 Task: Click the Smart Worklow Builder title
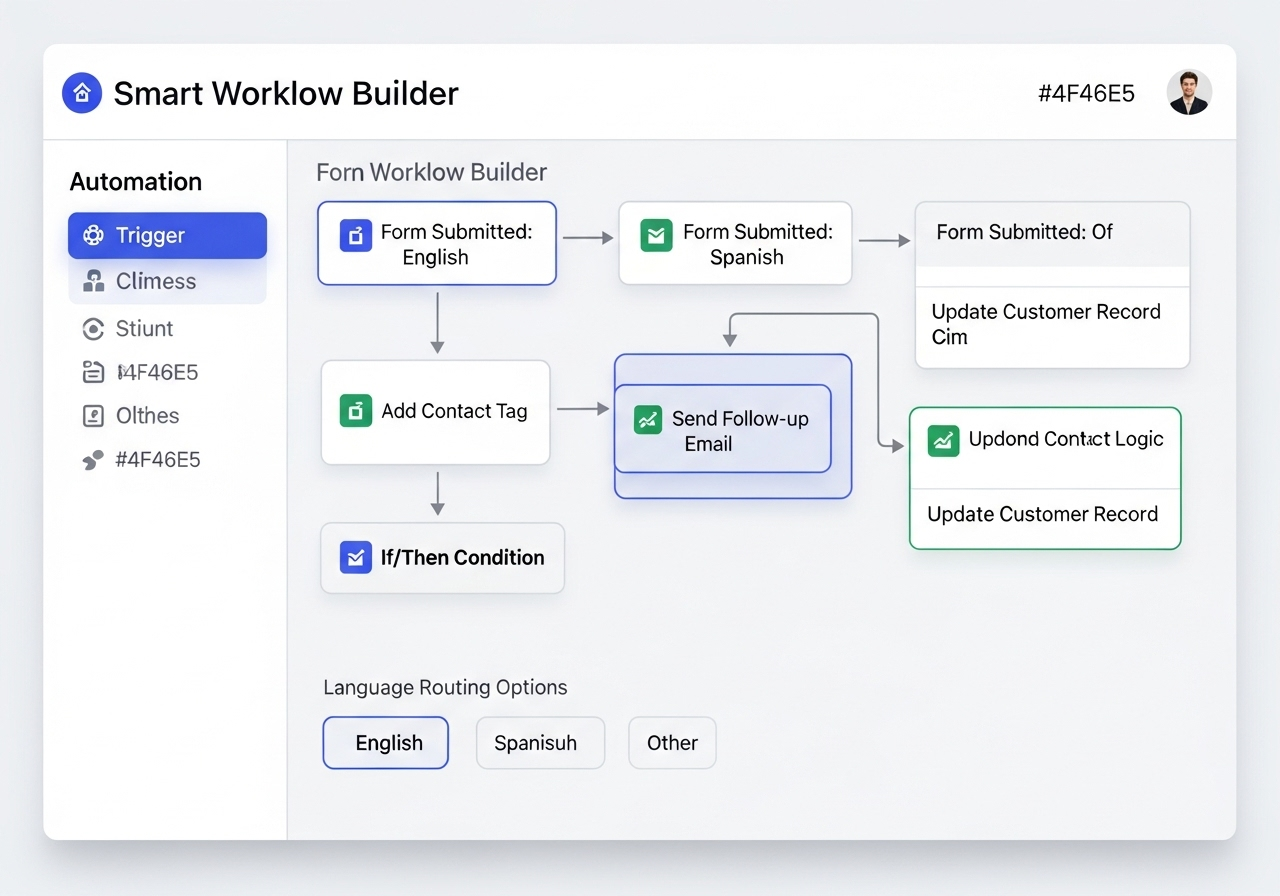click(286, 93)
